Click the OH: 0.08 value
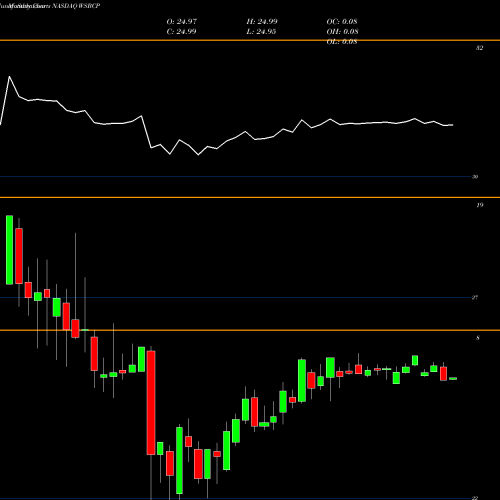The width and height of the screenshot is (500, 500). [343, 32]
